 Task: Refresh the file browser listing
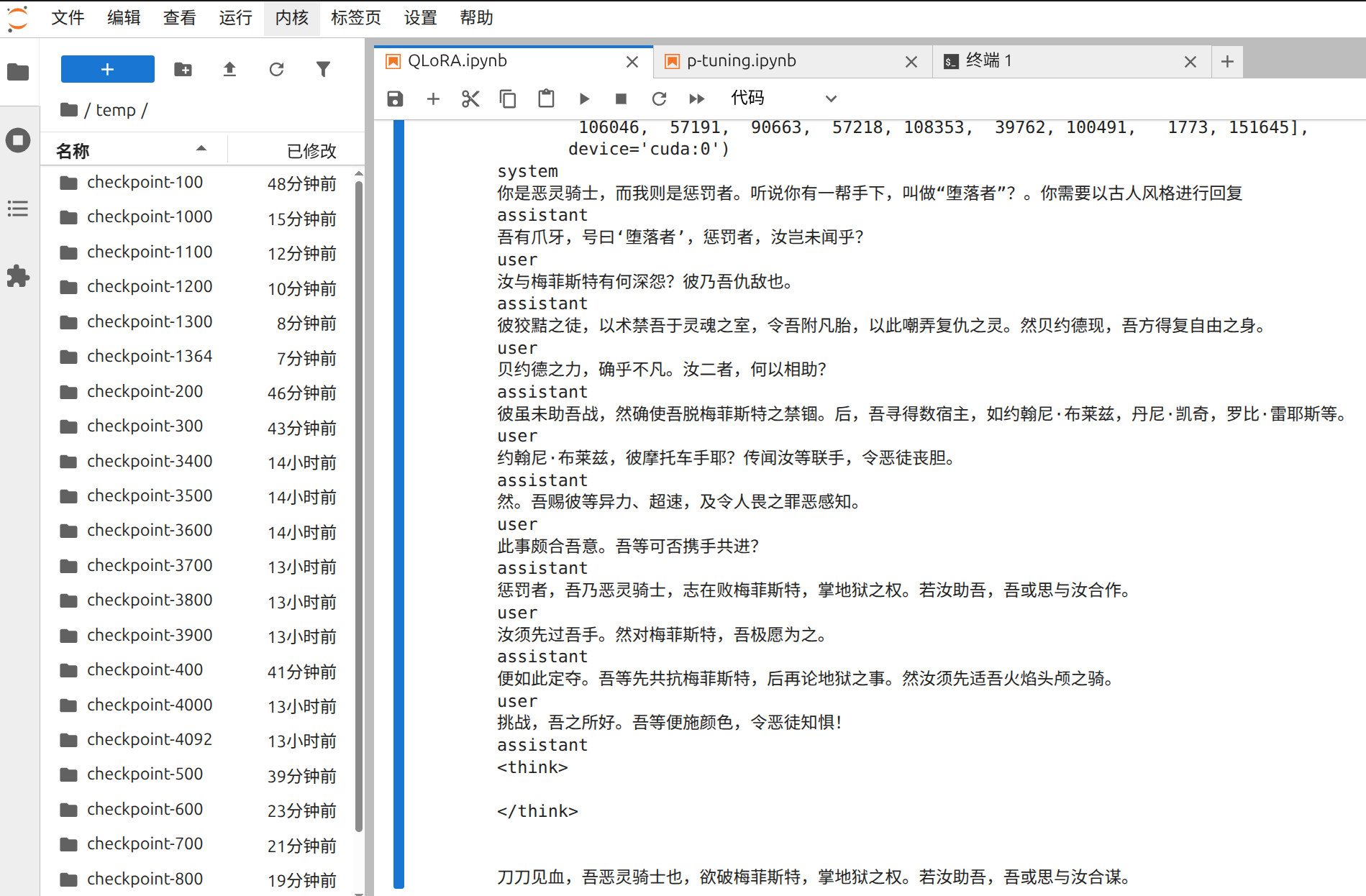click(276, 69)
